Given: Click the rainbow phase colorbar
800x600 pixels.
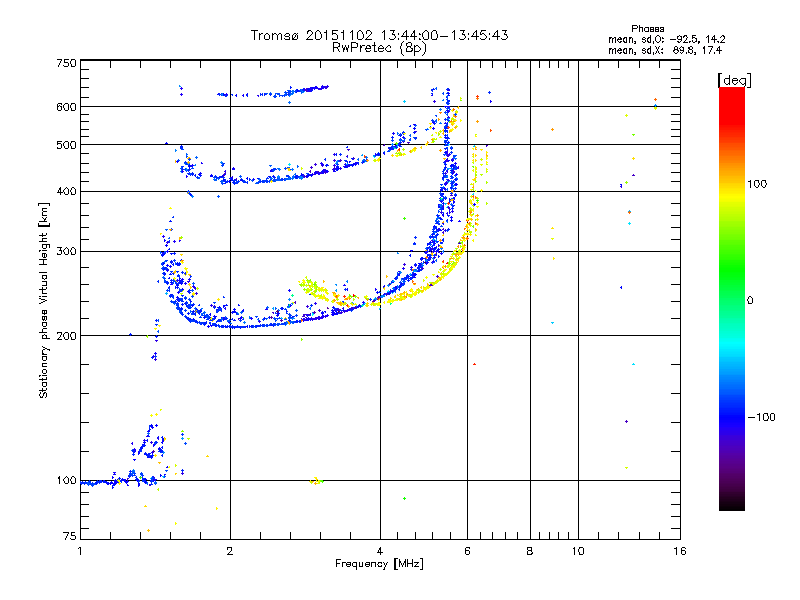Looking at the screenshot, I should [x=732, y=298].
